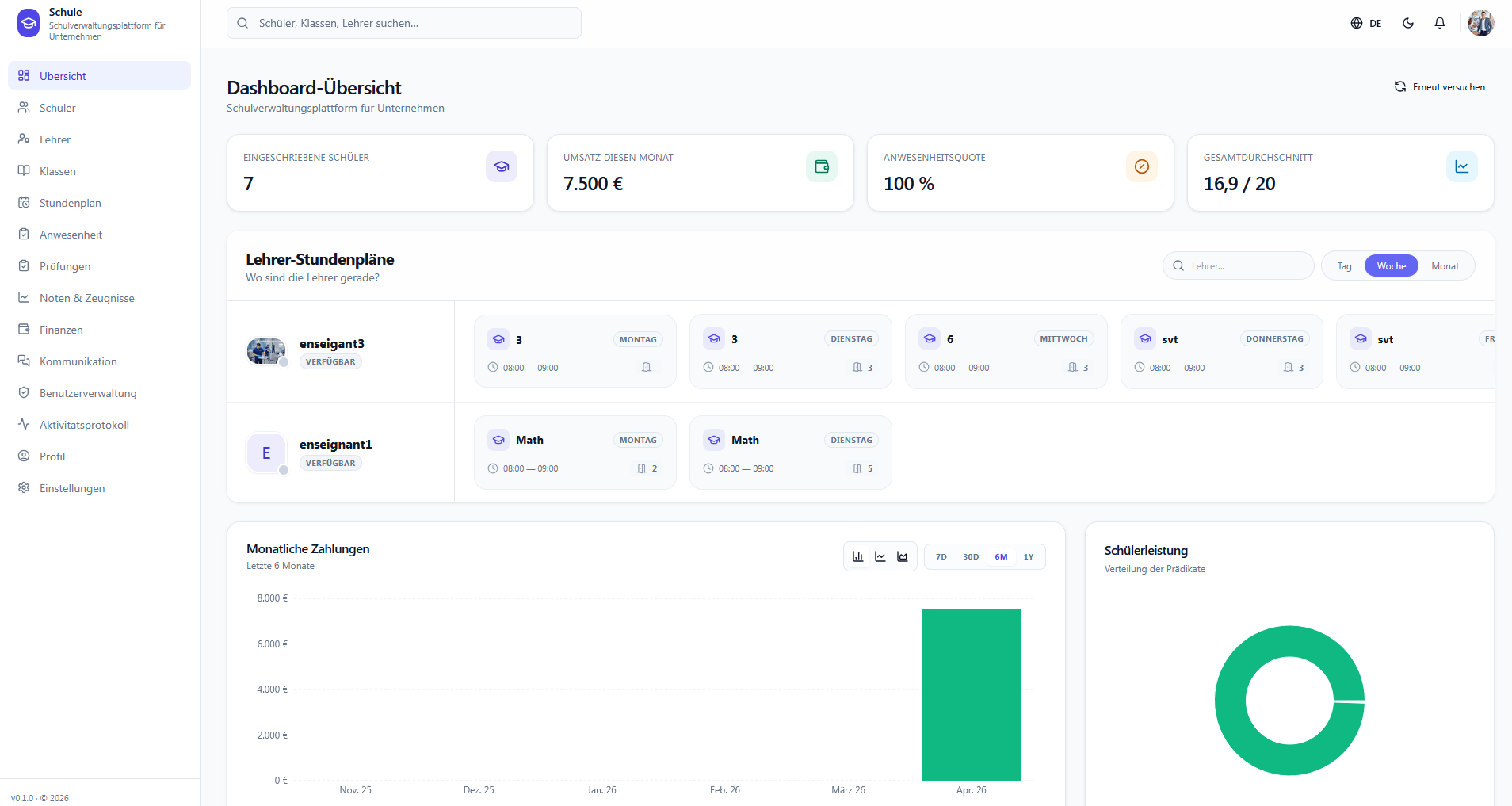Click the Erneut versuchen button

click(1440, 87)
